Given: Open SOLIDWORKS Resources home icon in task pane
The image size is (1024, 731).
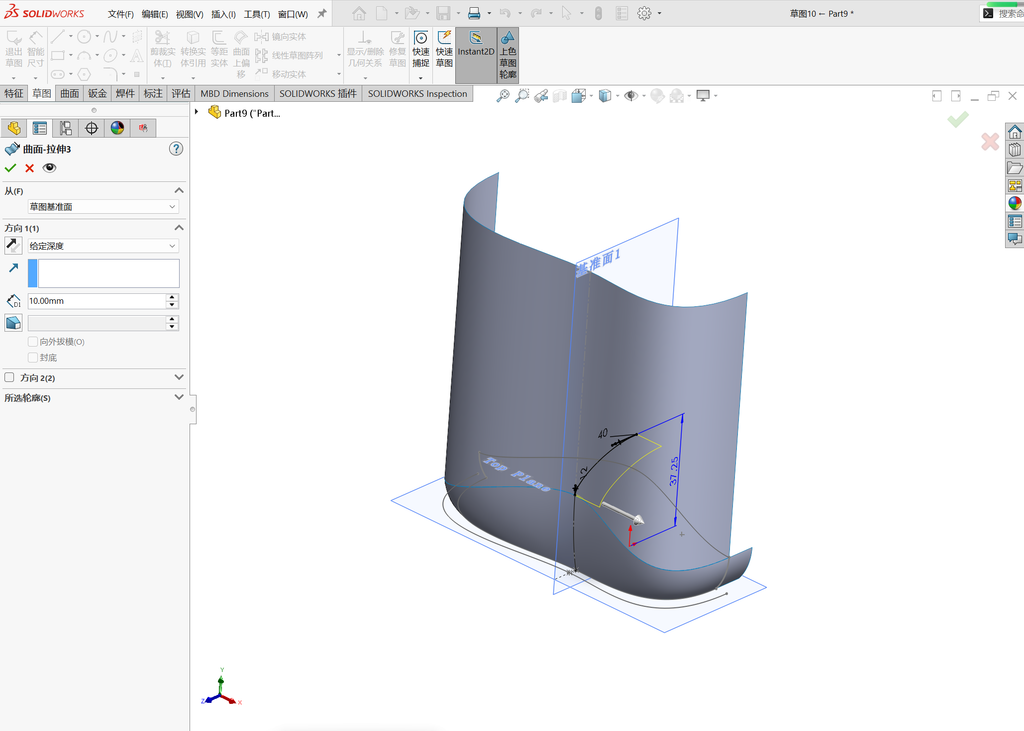Looking at the screenshot, I should (x=1014, y=132).
